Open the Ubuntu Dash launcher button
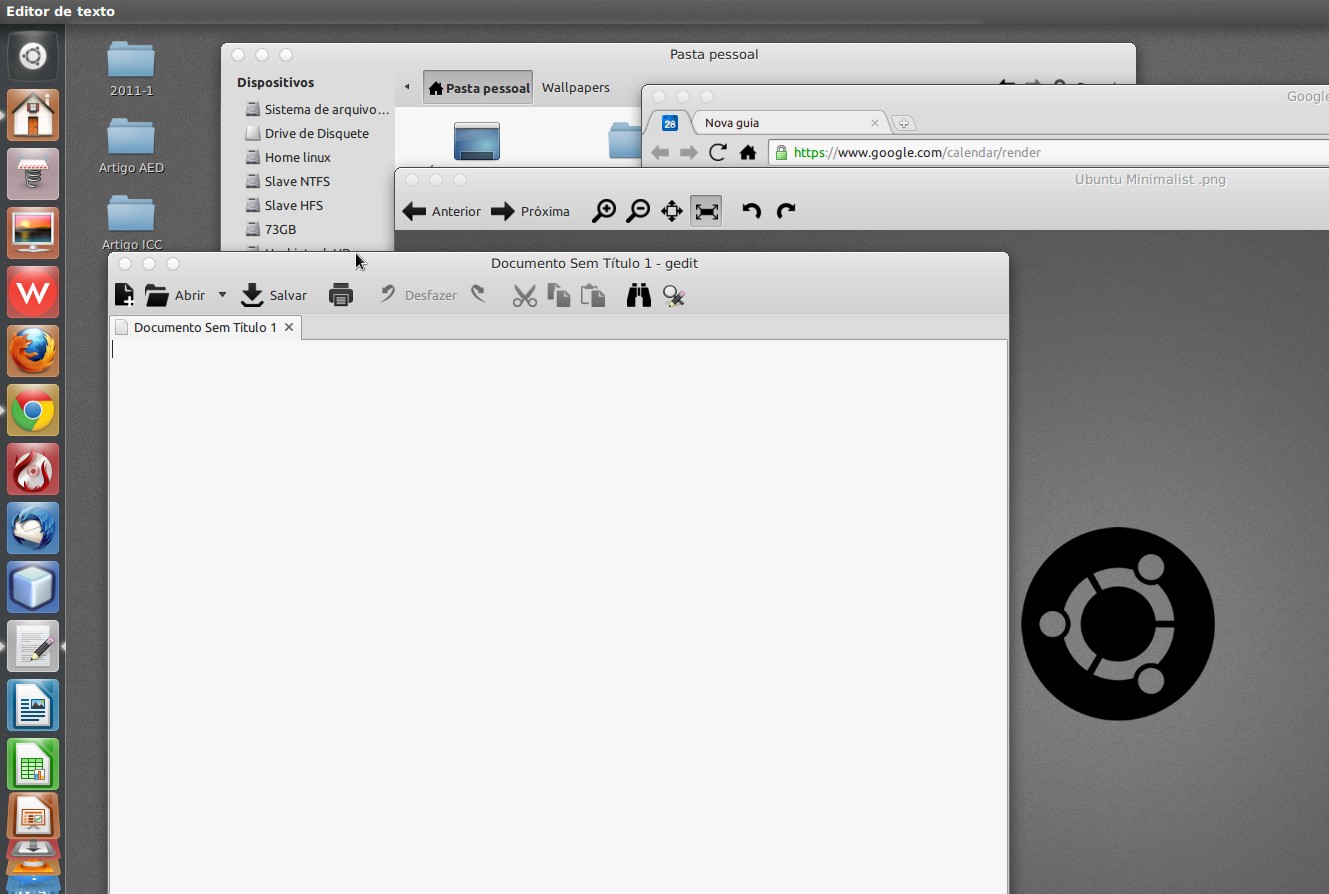Viewport: 1329px width, 894px height. click(33, 55)
